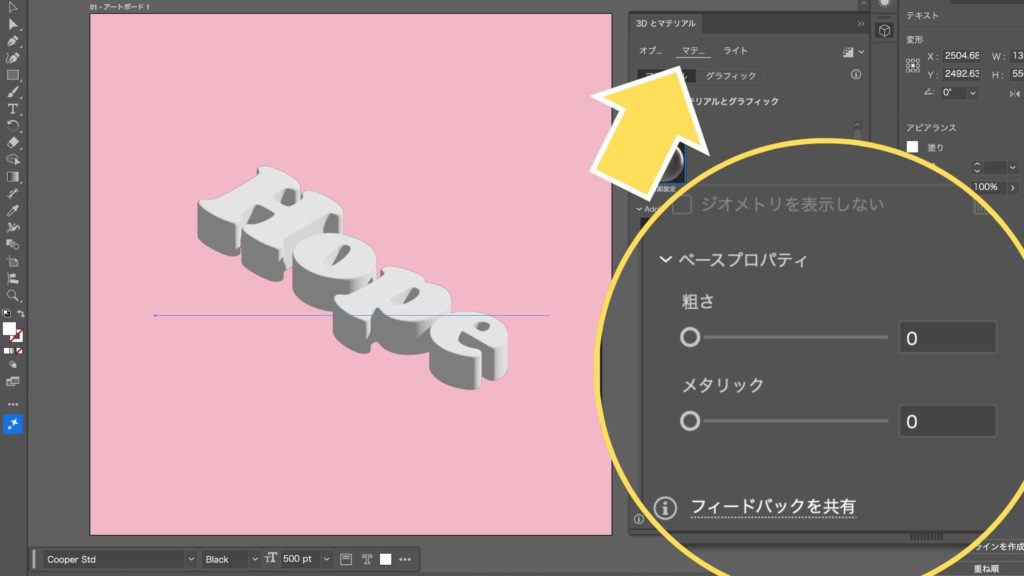Select the Zoom magnifier tool
Viewport: 1024px width, 576px height.
(x=13, y=296)
